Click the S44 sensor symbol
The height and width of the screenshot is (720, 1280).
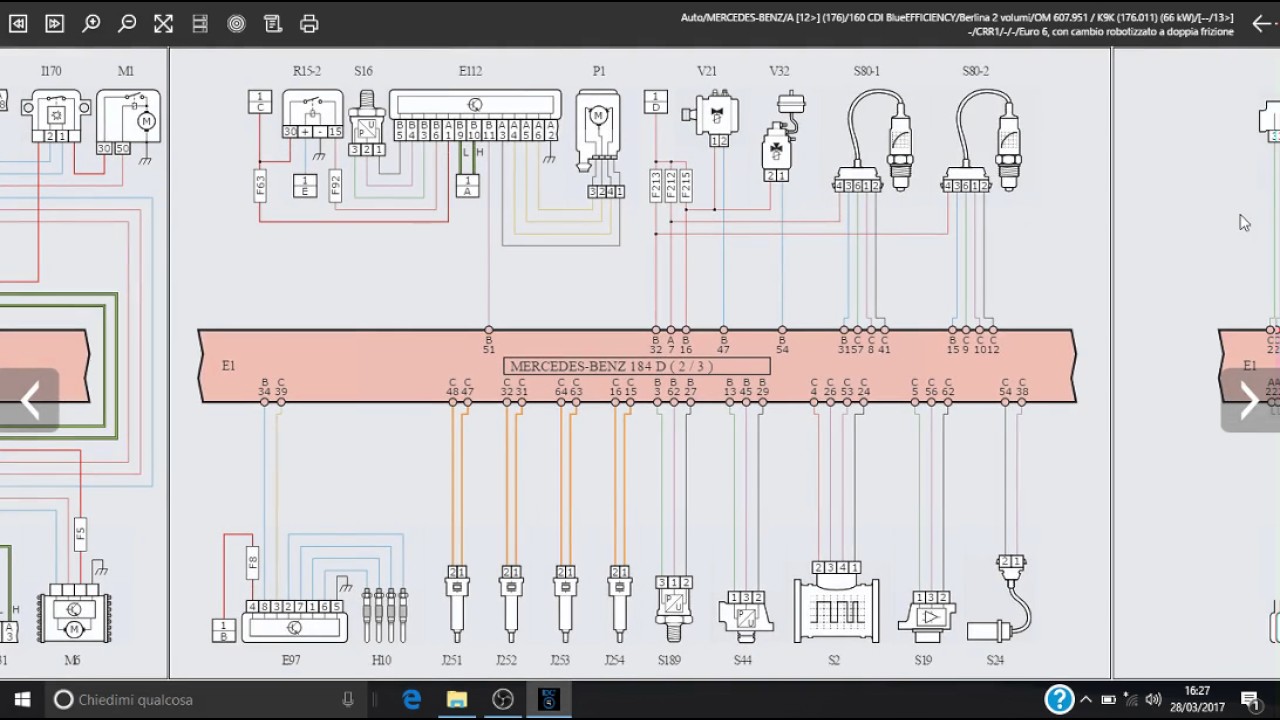click(746, 616)
